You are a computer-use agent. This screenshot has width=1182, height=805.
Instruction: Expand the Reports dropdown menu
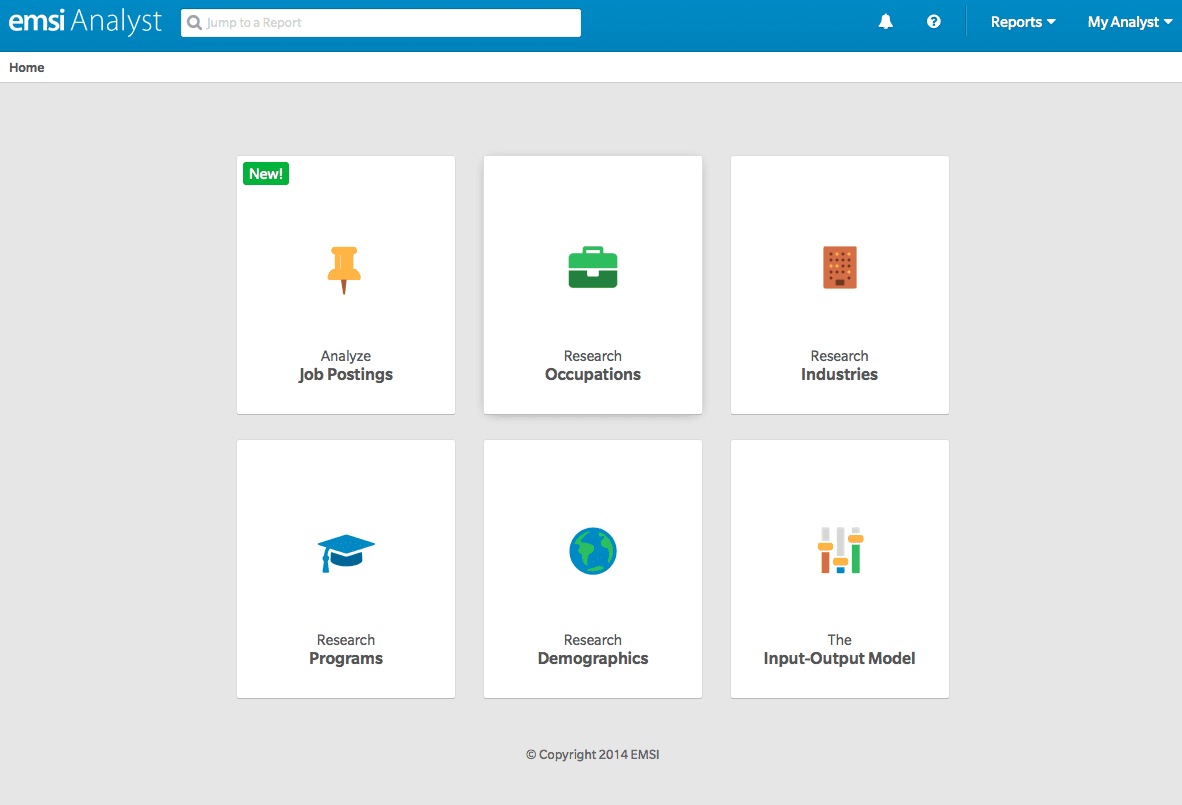[x=1022, y=22]
